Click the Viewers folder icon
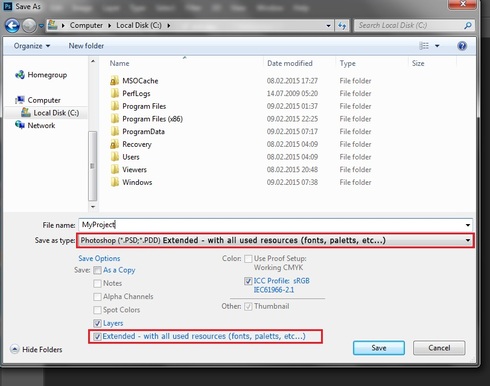Screen dimensions: 490x386 tap(114, 169)
